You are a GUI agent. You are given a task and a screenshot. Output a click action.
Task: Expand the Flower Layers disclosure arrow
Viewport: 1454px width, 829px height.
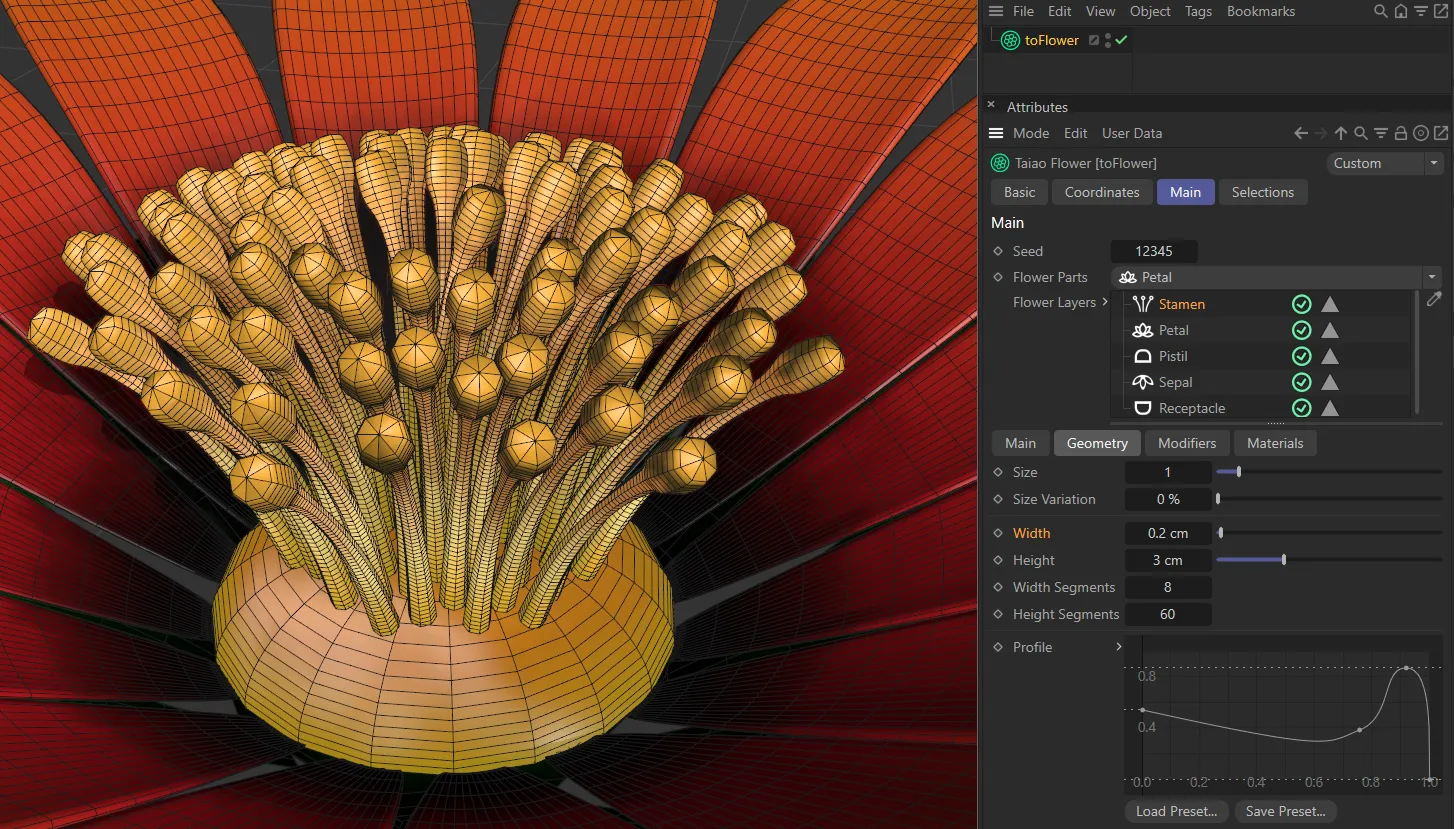coord(1106,302)
